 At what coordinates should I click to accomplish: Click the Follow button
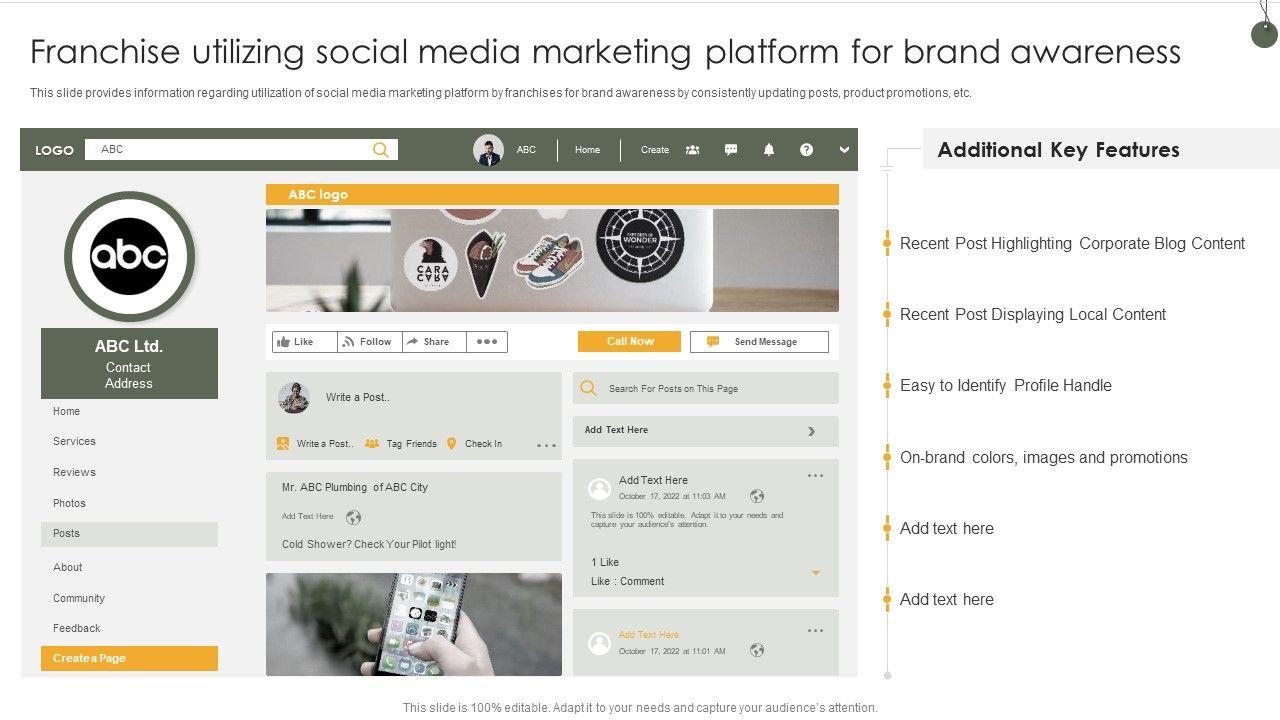[369, 342]
